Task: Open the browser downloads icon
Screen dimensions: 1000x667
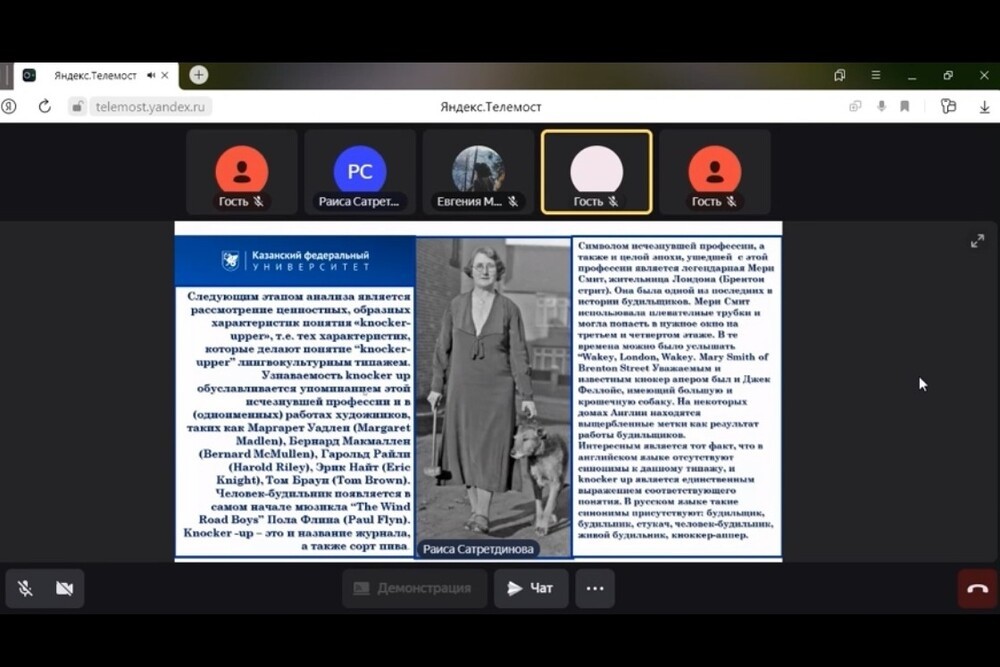Action: pos(984,106)
